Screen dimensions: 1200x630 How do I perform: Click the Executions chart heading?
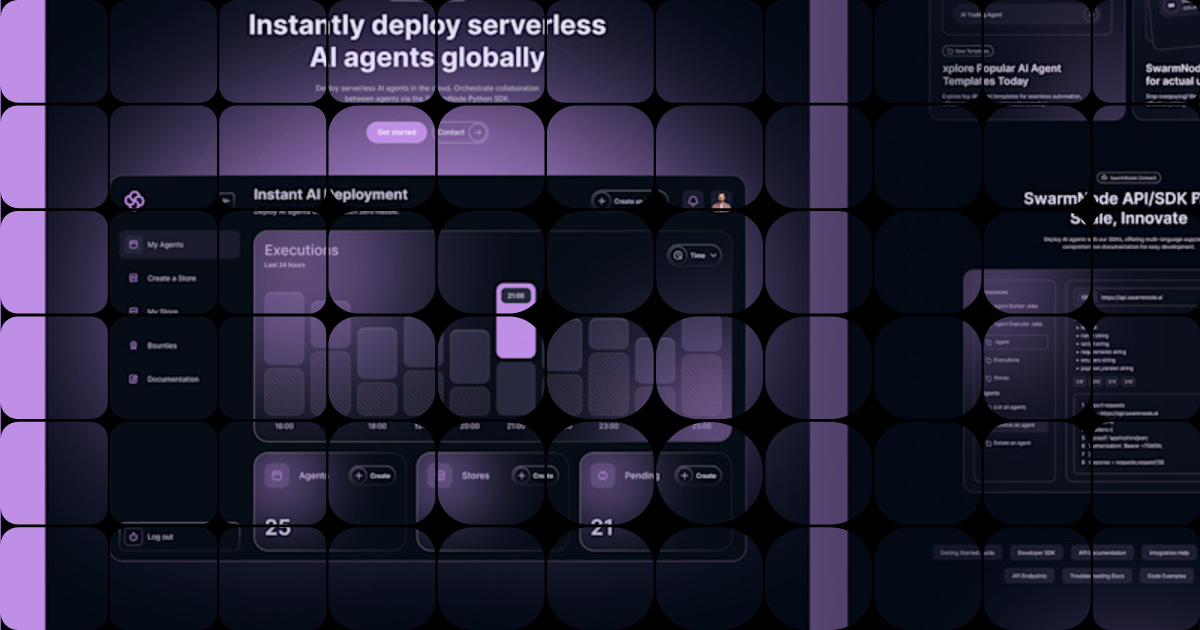pos(301,250)
